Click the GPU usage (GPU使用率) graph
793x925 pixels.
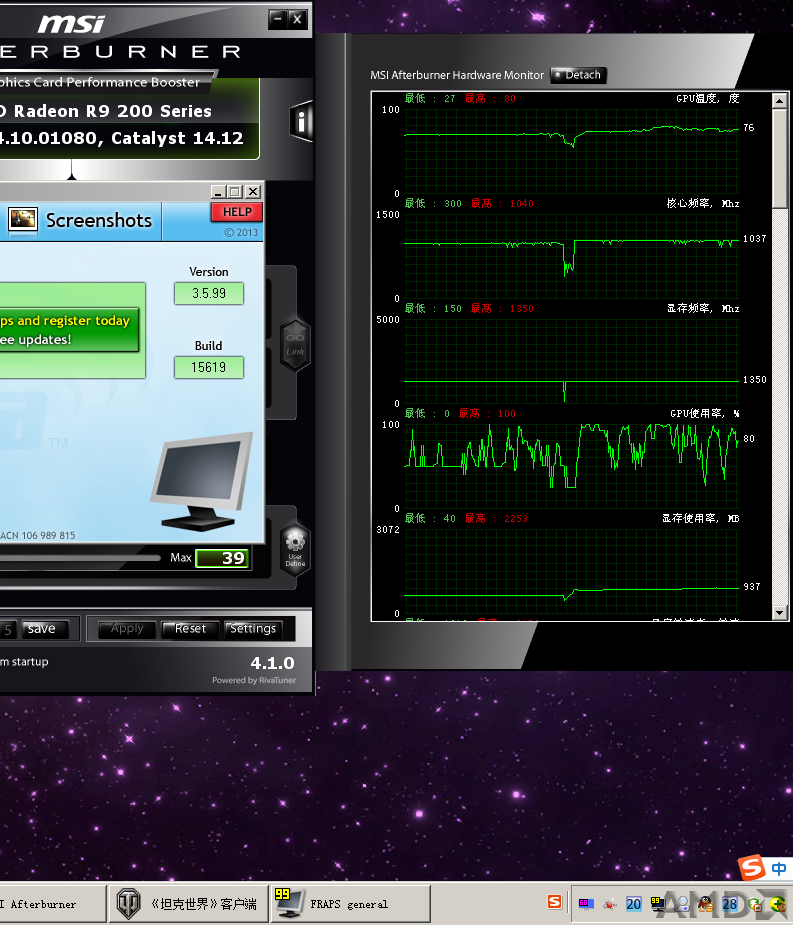pyautogui.click(x=572, y=467)
